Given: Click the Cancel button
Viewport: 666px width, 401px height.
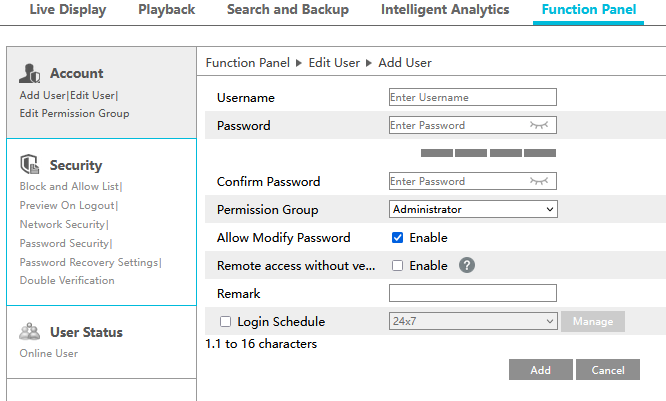Looking at the screenshot, I should point(607,370).
